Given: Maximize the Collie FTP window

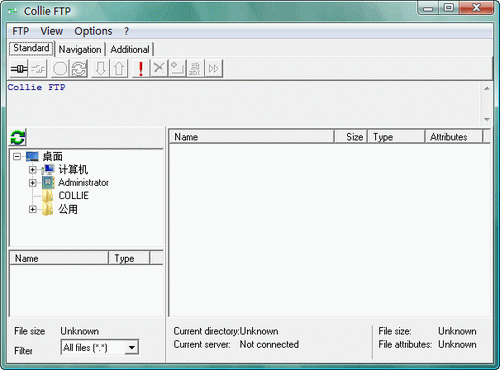Looking at the screenshot, I should tap(449, 8).
